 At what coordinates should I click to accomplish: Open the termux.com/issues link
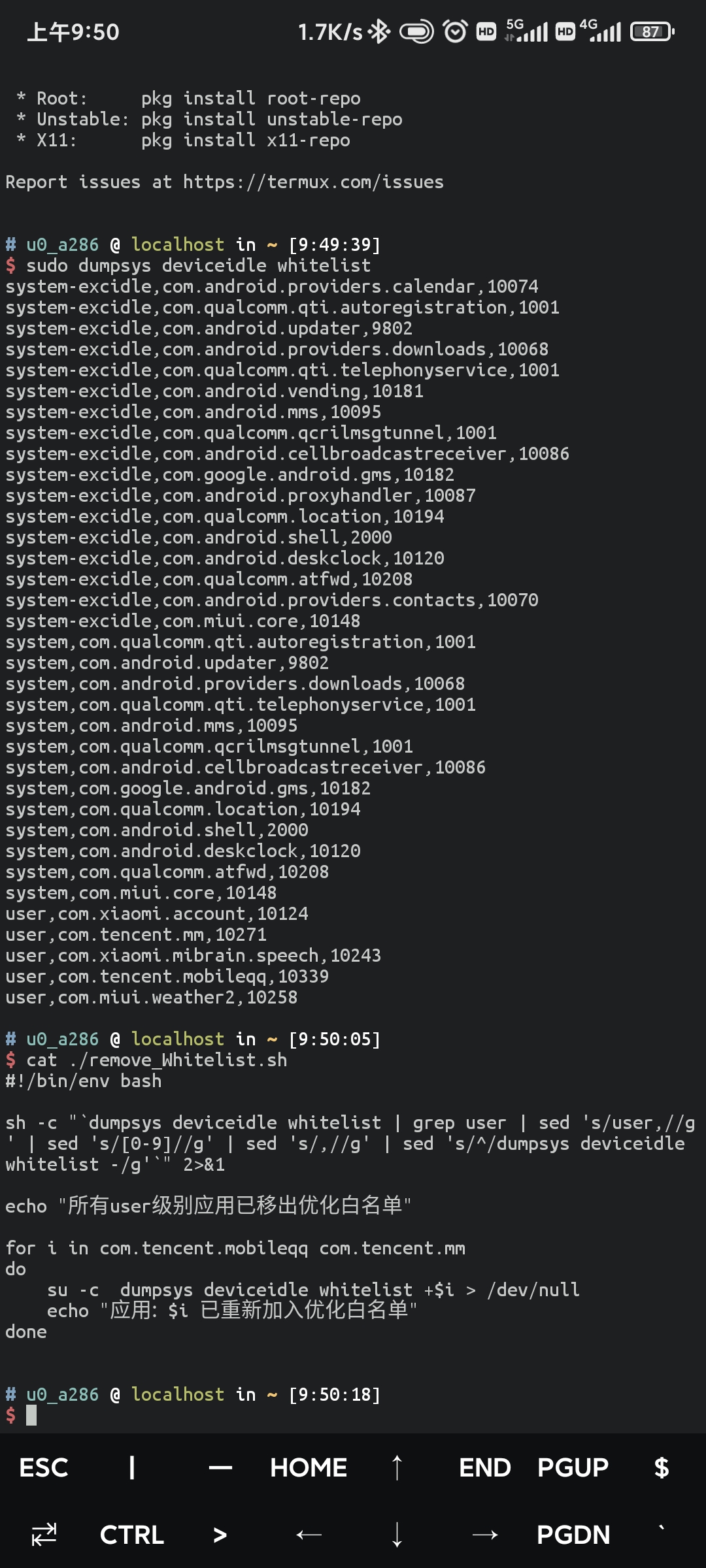[x=312, y=182]
